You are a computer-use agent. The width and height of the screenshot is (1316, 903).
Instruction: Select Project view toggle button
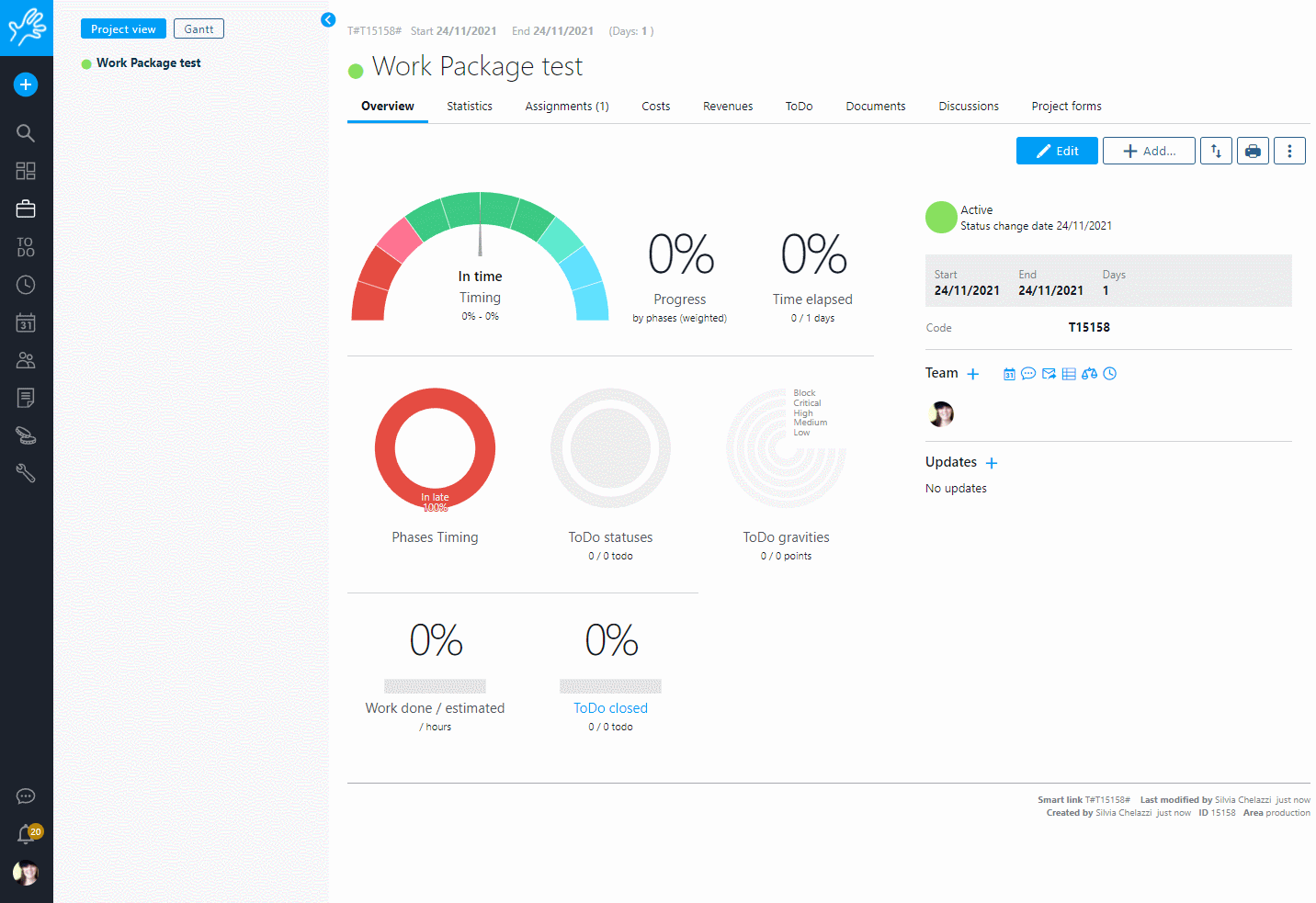(123, 29)
